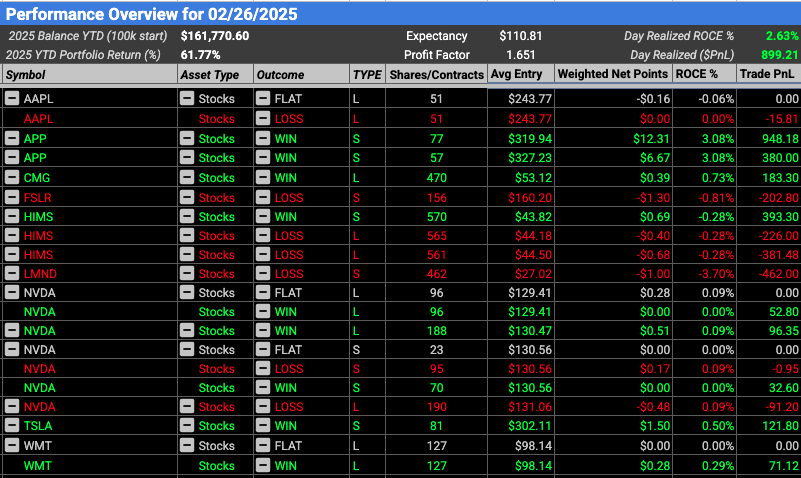Collapse Stocks asset type in the TSLA row
The height and width of the screenshot is (478, 801).
point(187,425)
